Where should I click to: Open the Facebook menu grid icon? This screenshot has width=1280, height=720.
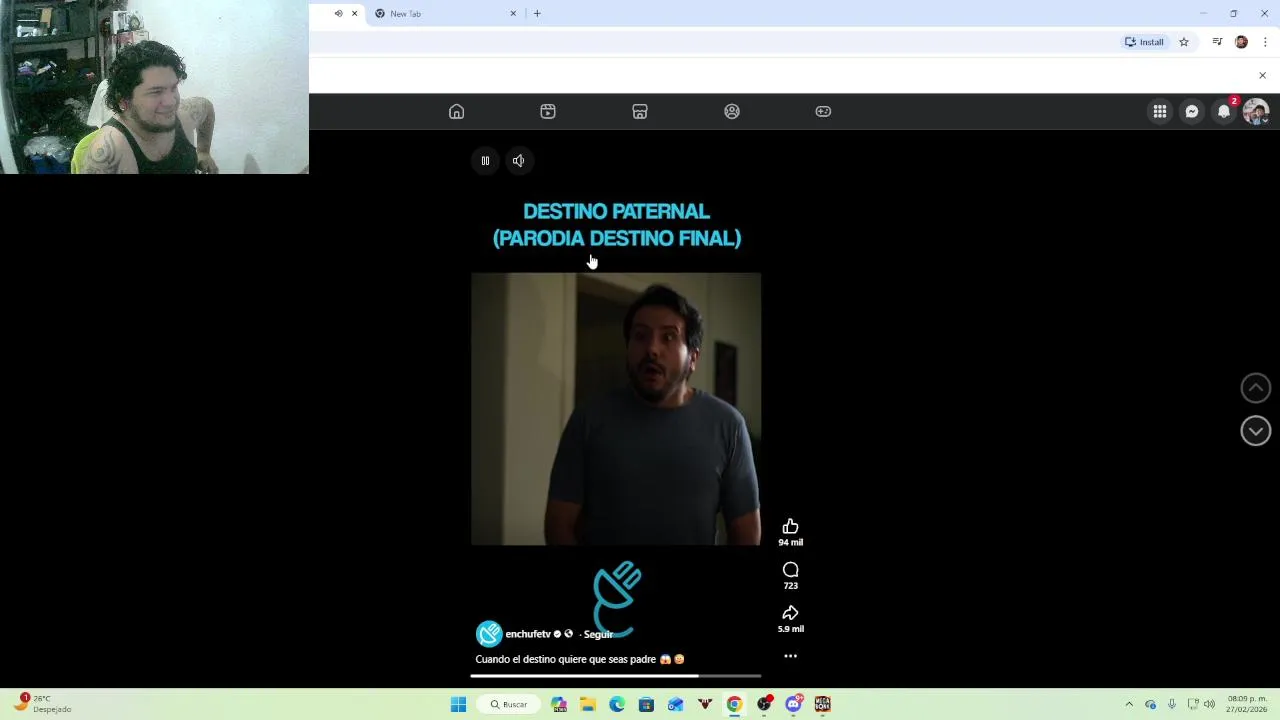pos(1160,111)
